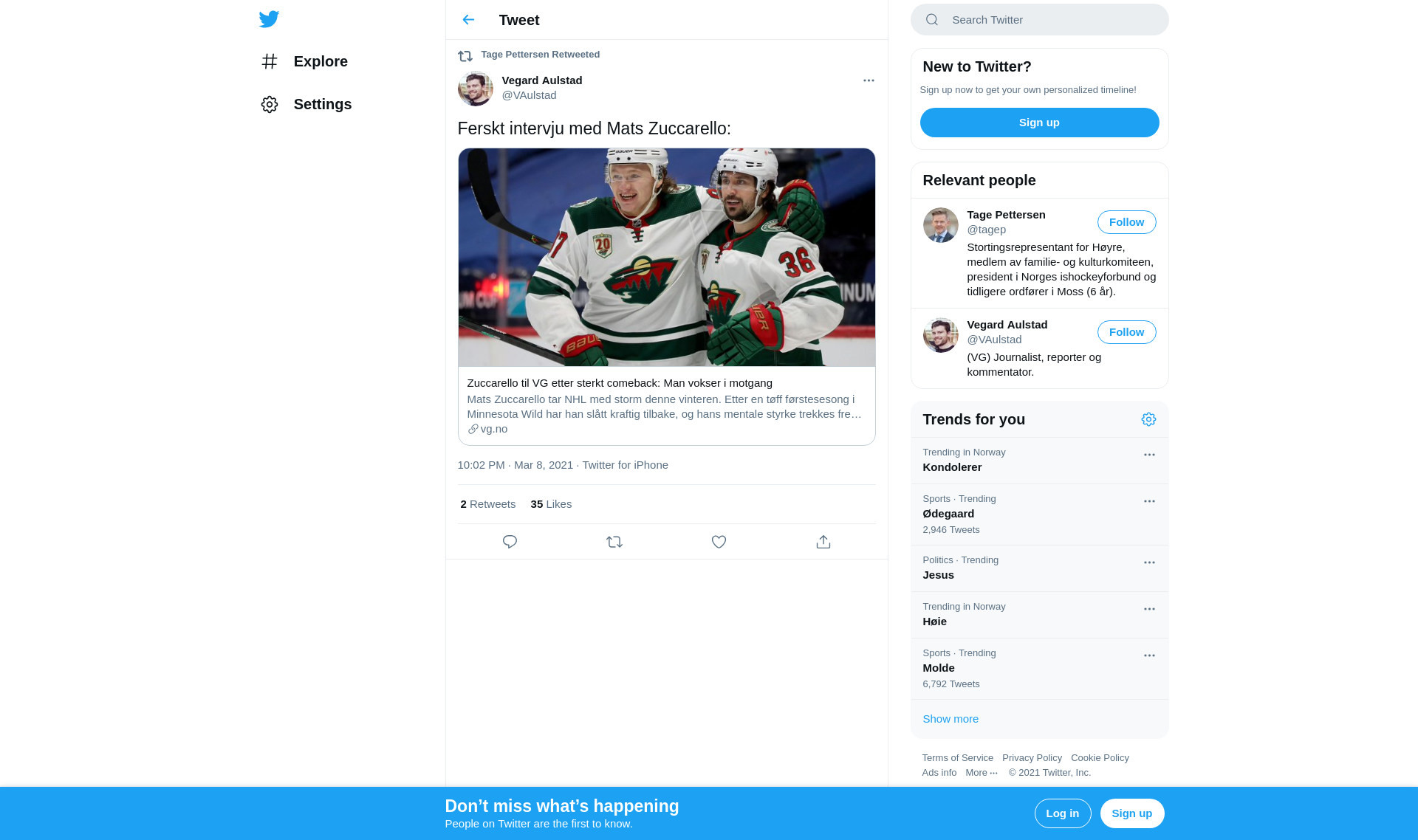Image resolution: width=1418 pixels, height=840 pixels.
Task: Click Sign up on the bottom banner
Action: tap(1132, 813)
